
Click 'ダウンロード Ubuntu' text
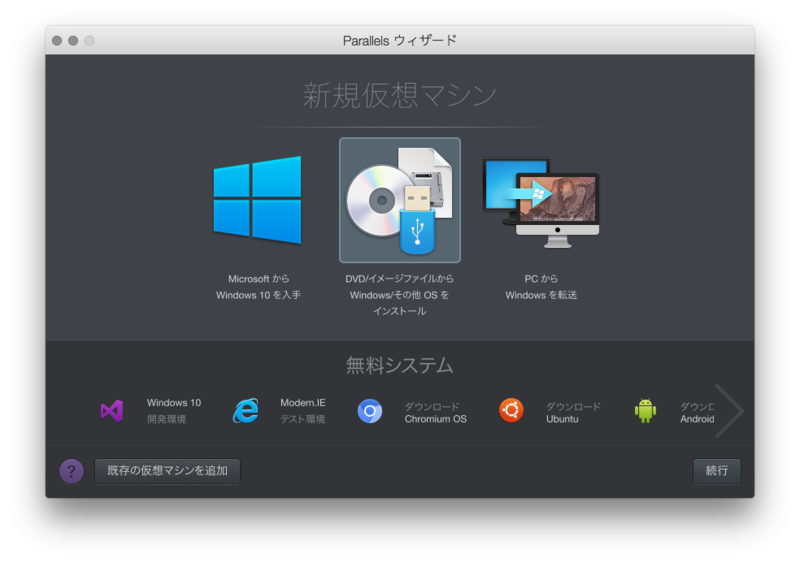coord(573,413)
